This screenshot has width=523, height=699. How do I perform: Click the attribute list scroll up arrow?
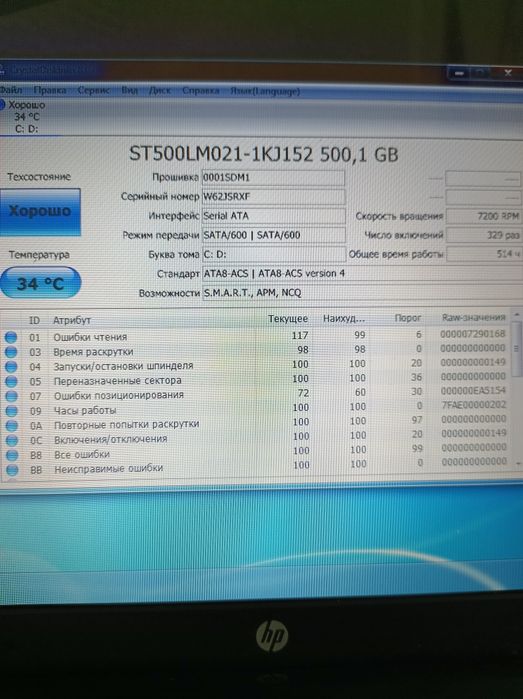tap(517, 315)
